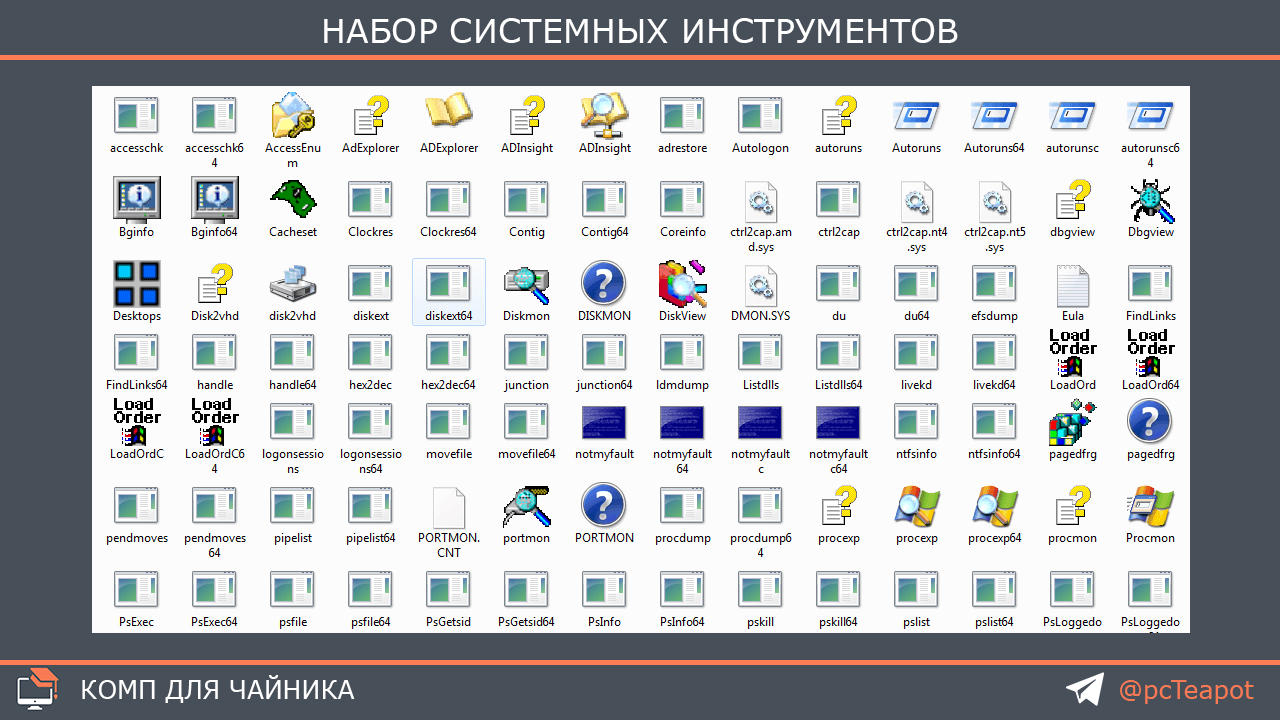The height and width of the screenshot is (720, 1280).
Task: Open the Diskmon magnifier icon
Action: [x=527, y=283]
